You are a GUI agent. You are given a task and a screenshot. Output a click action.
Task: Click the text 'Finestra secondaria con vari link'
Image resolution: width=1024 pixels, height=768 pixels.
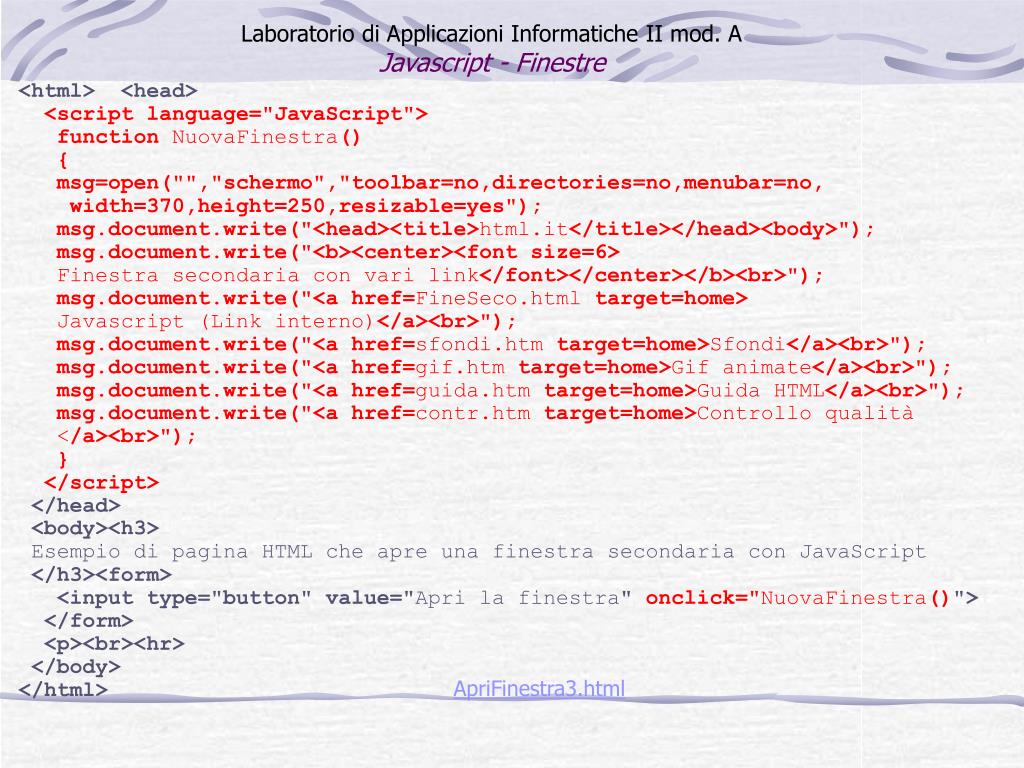tap(268, 276)
